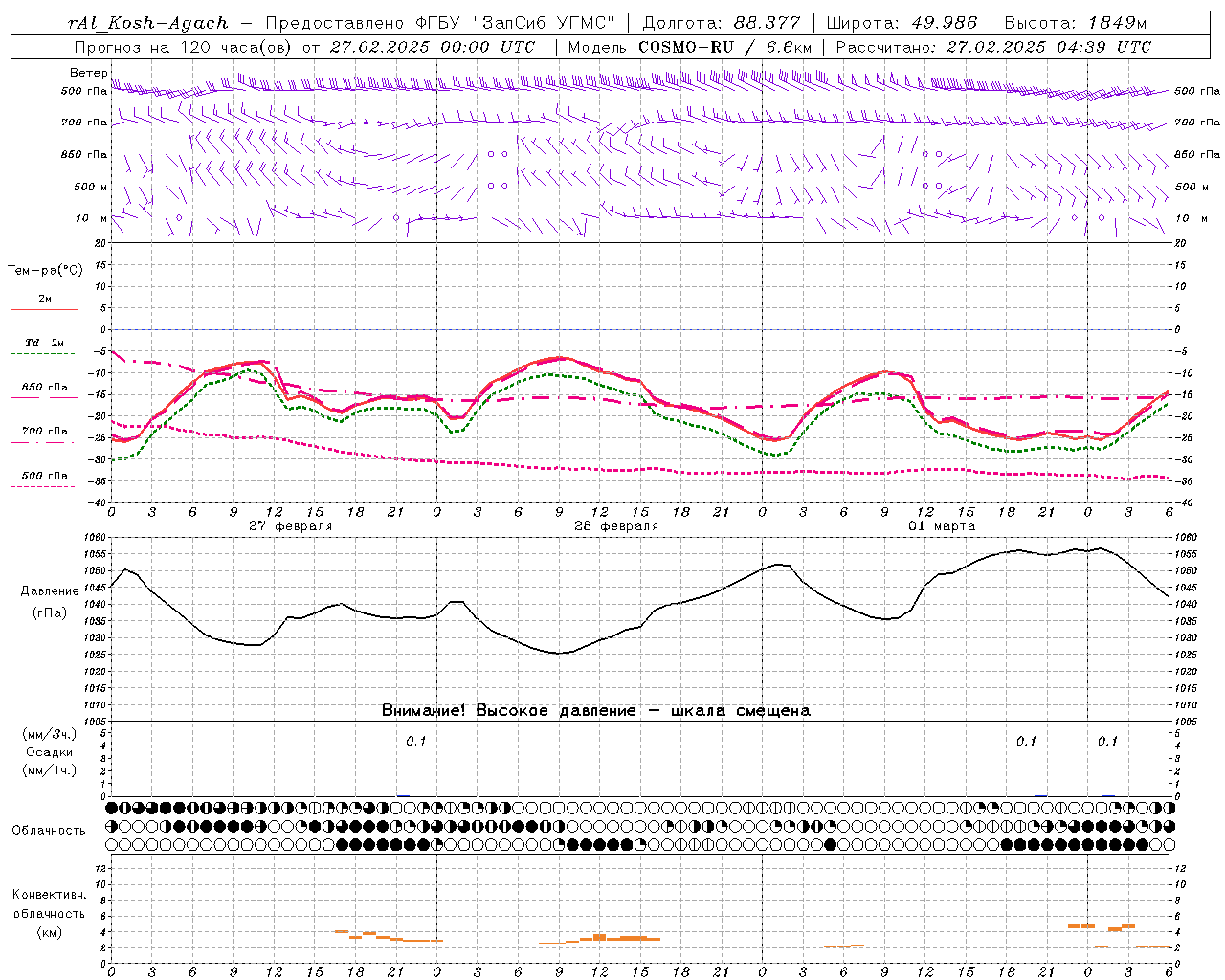
Task: Click the (мм/1ч.) precipitation unit label
Action: pos(50,770)
